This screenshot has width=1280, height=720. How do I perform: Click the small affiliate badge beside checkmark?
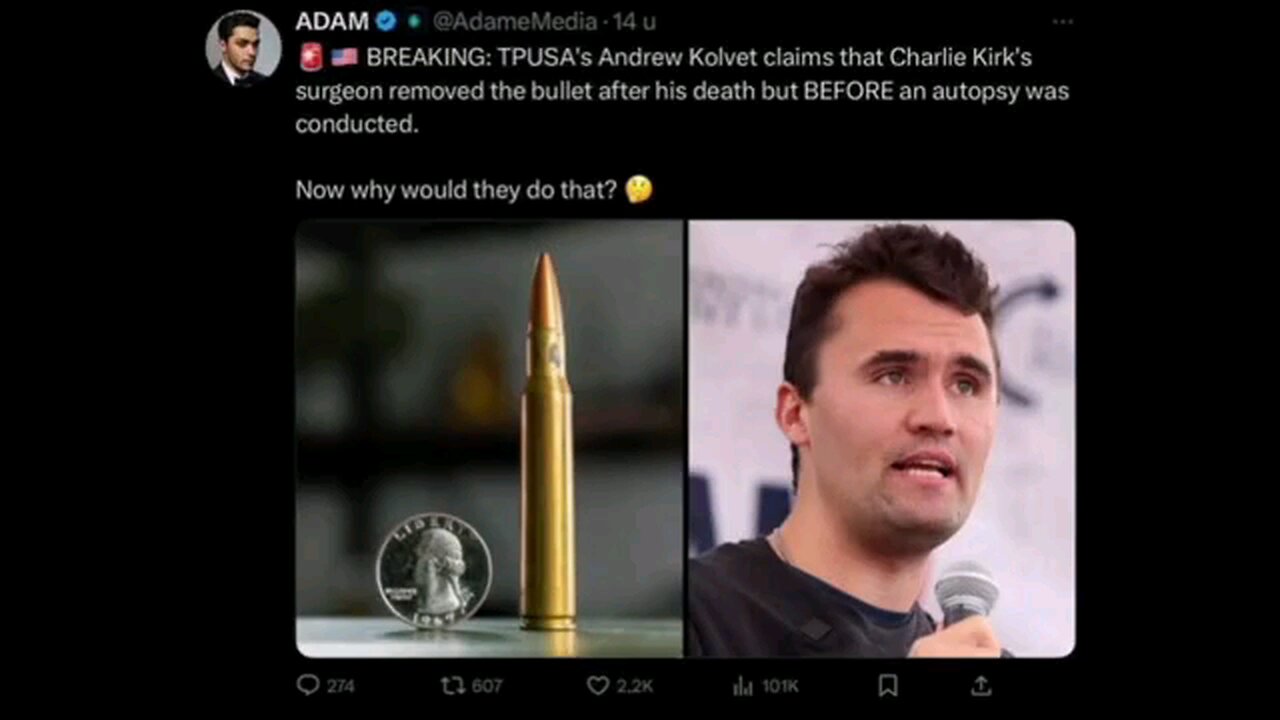(414, 21)
